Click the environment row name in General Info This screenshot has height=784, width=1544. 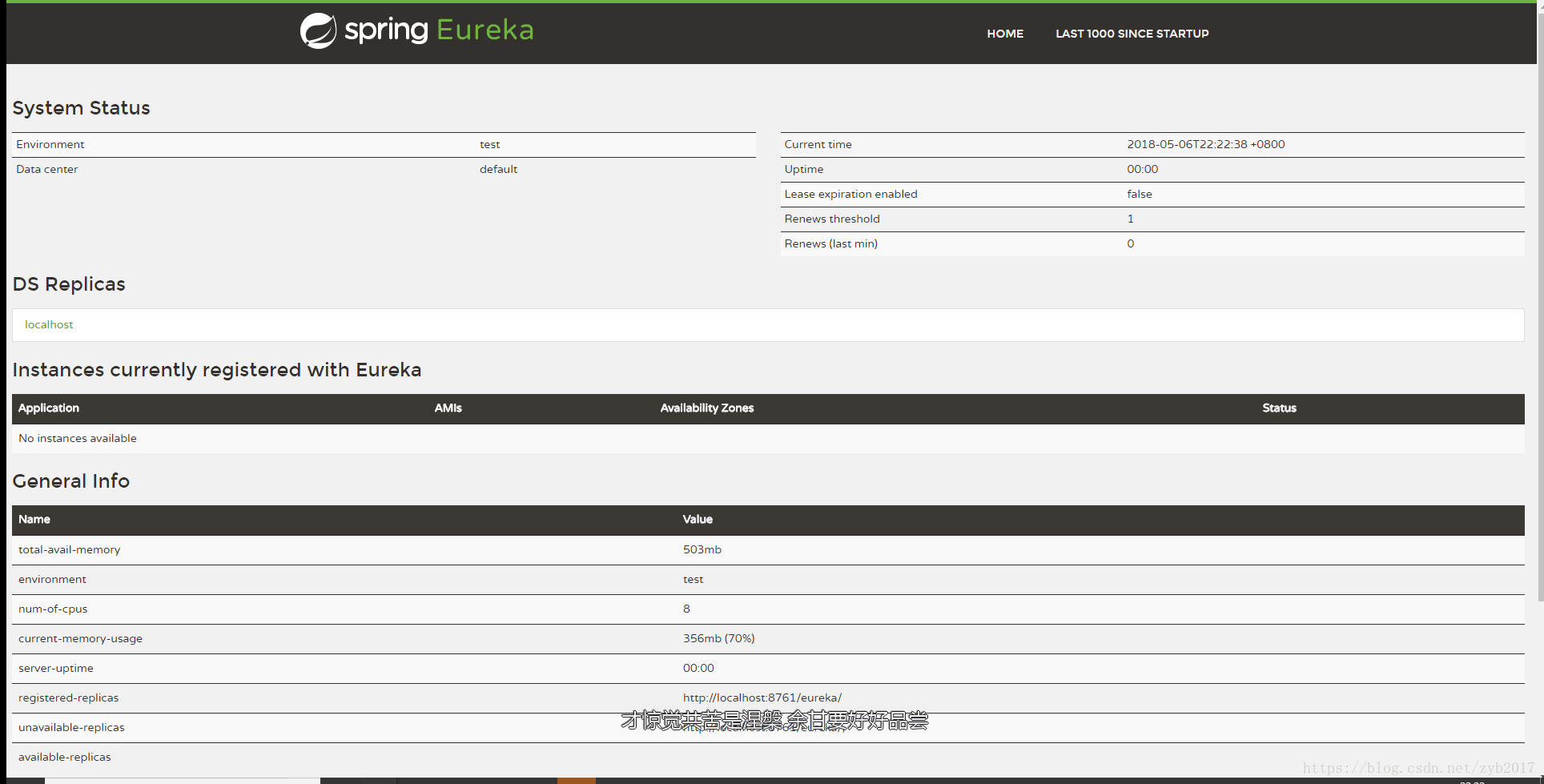click(x=52, y=579)
